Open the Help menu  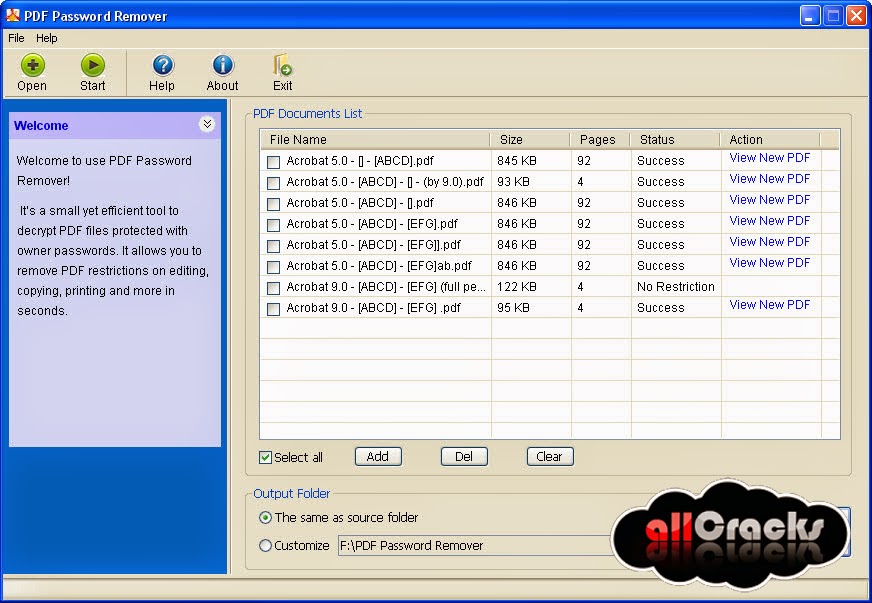(x=47, y=38)
